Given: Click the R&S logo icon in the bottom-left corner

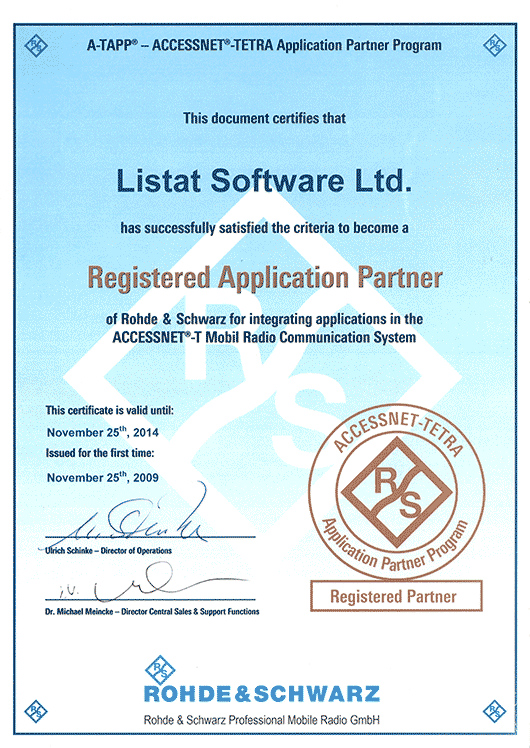Looking at the screenshot, I should [36, 711].
